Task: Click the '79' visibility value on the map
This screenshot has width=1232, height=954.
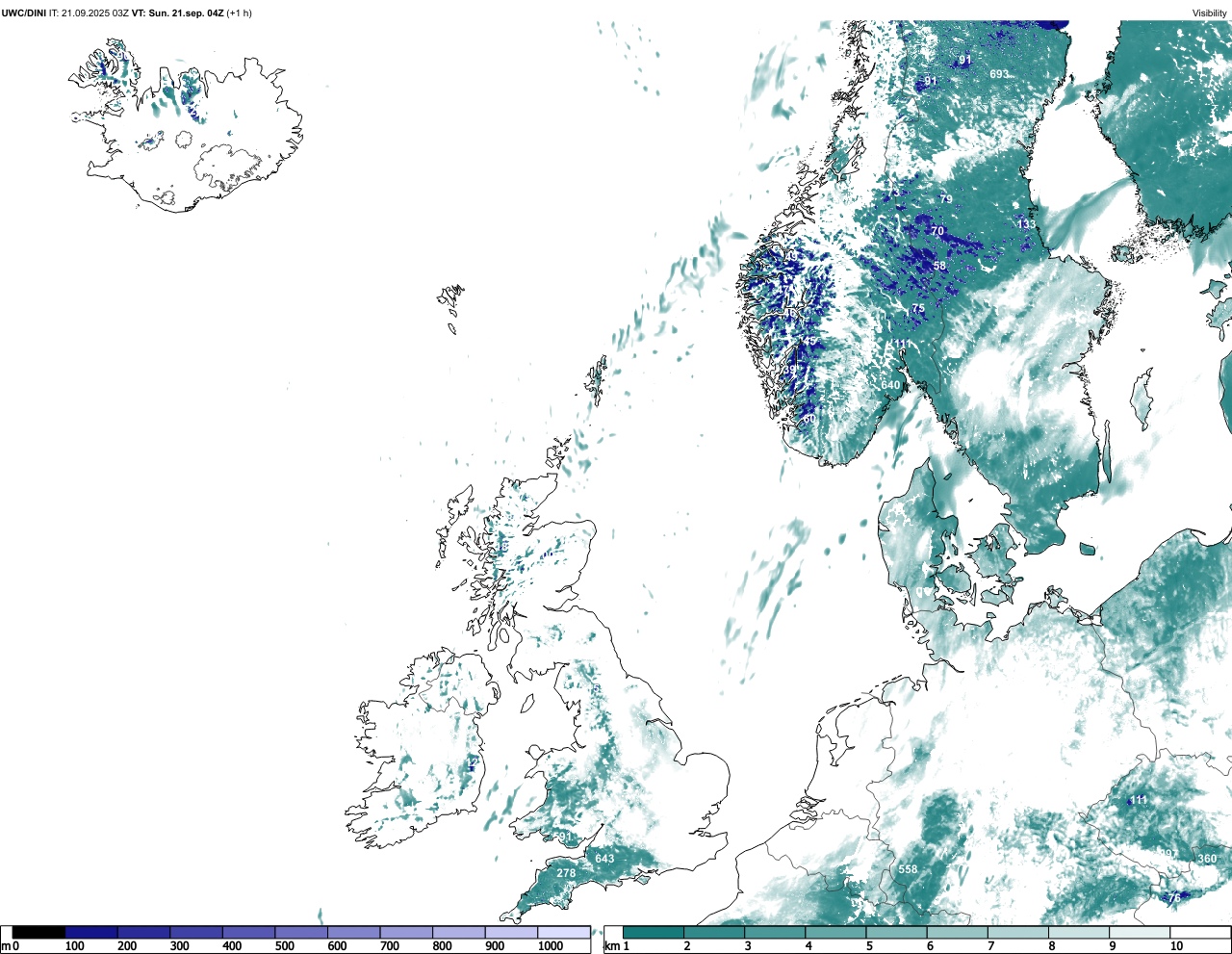Action: tap(946, 200)
